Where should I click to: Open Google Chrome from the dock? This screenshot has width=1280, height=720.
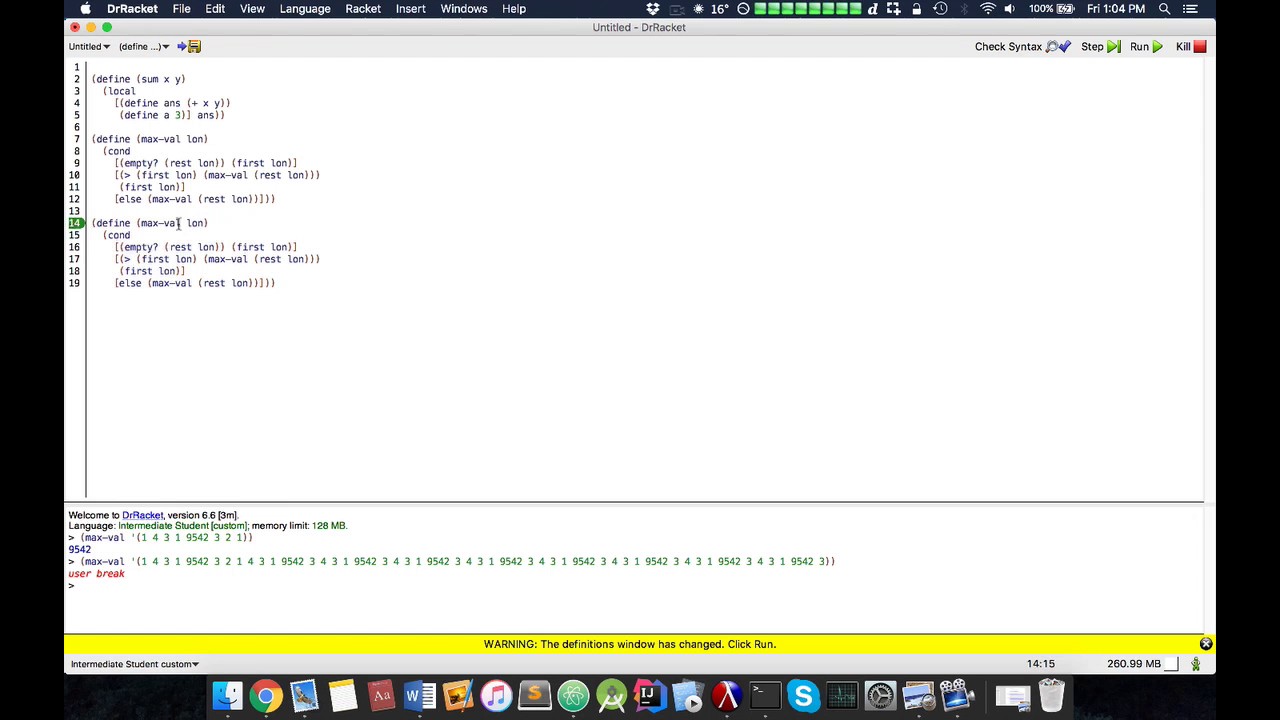point(266,695)
